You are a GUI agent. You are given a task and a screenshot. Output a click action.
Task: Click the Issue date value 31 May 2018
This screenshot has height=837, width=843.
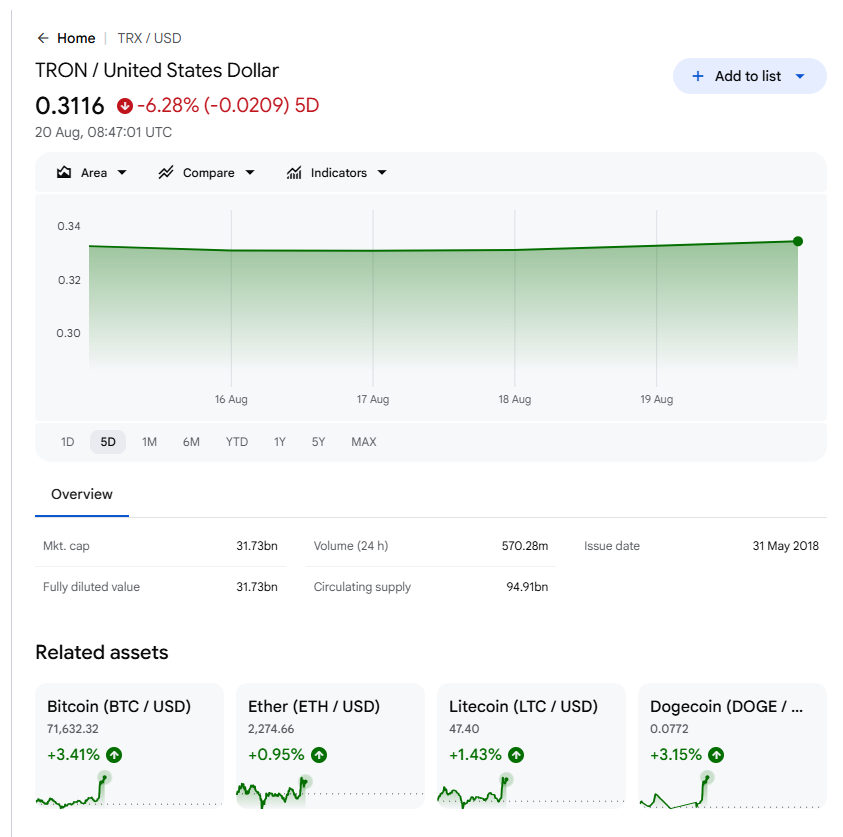(x=785, y=546)
